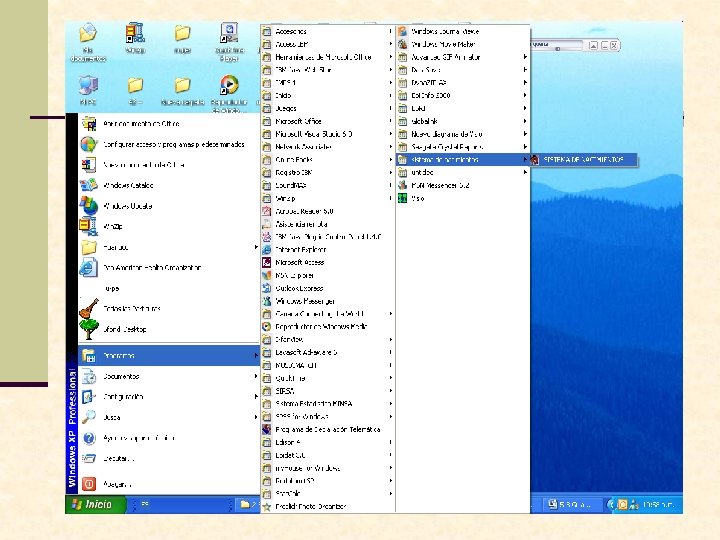Viewport: 720px width, 540px height.
Task: Expand the EpiInfo 2000 program group
Action: pyautogui.click(x=462, y=96)
